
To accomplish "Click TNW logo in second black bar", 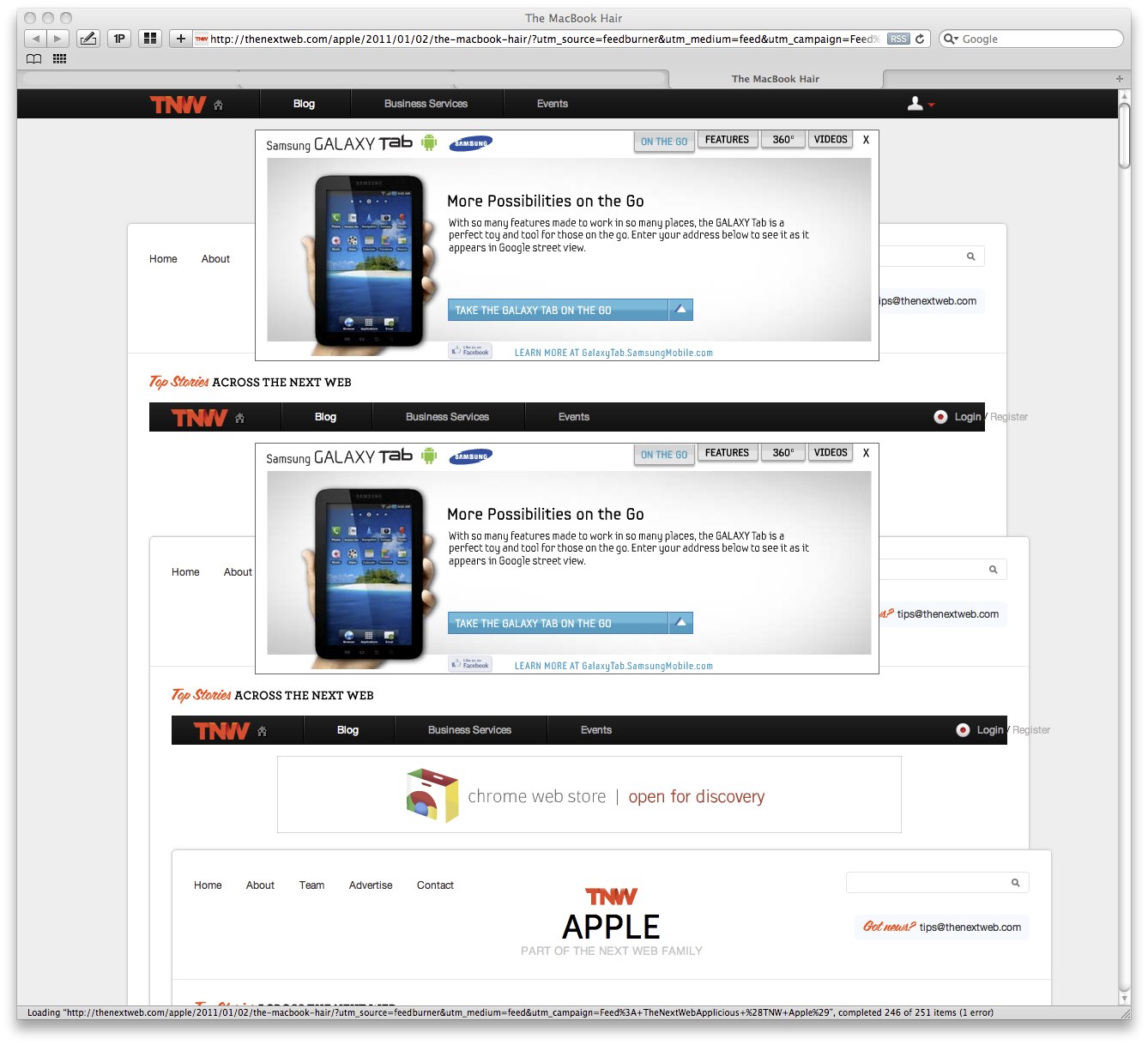I will [199, 418].
